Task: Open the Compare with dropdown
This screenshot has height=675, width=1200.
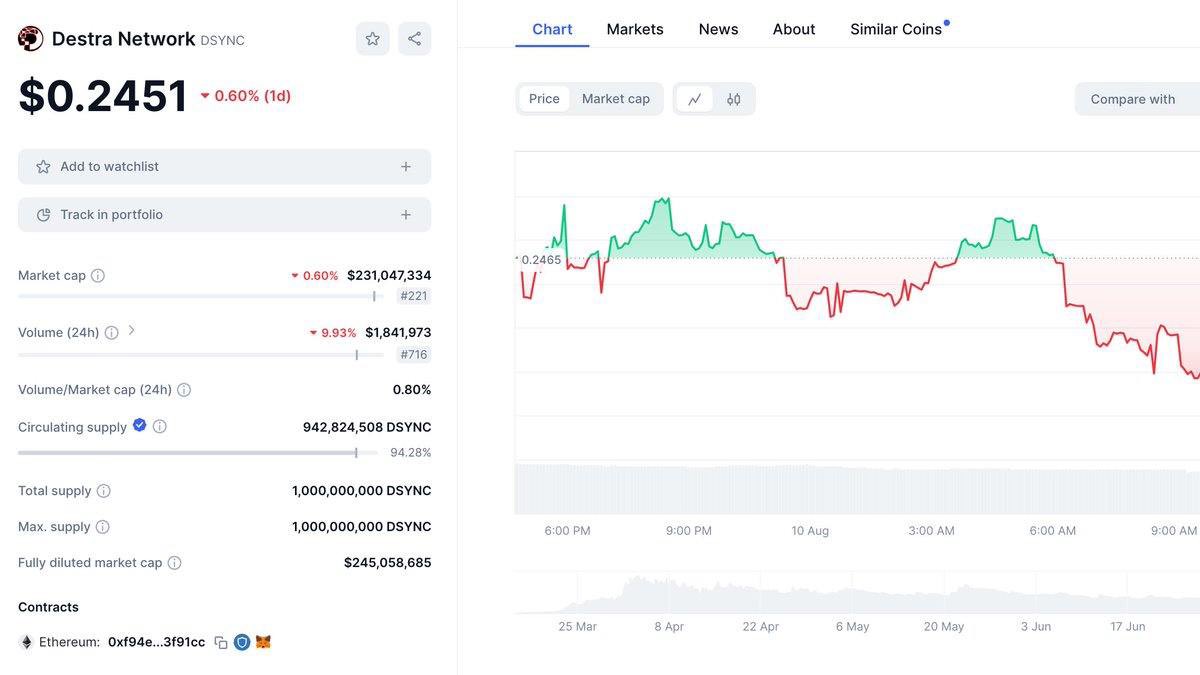Action: 1137,99
